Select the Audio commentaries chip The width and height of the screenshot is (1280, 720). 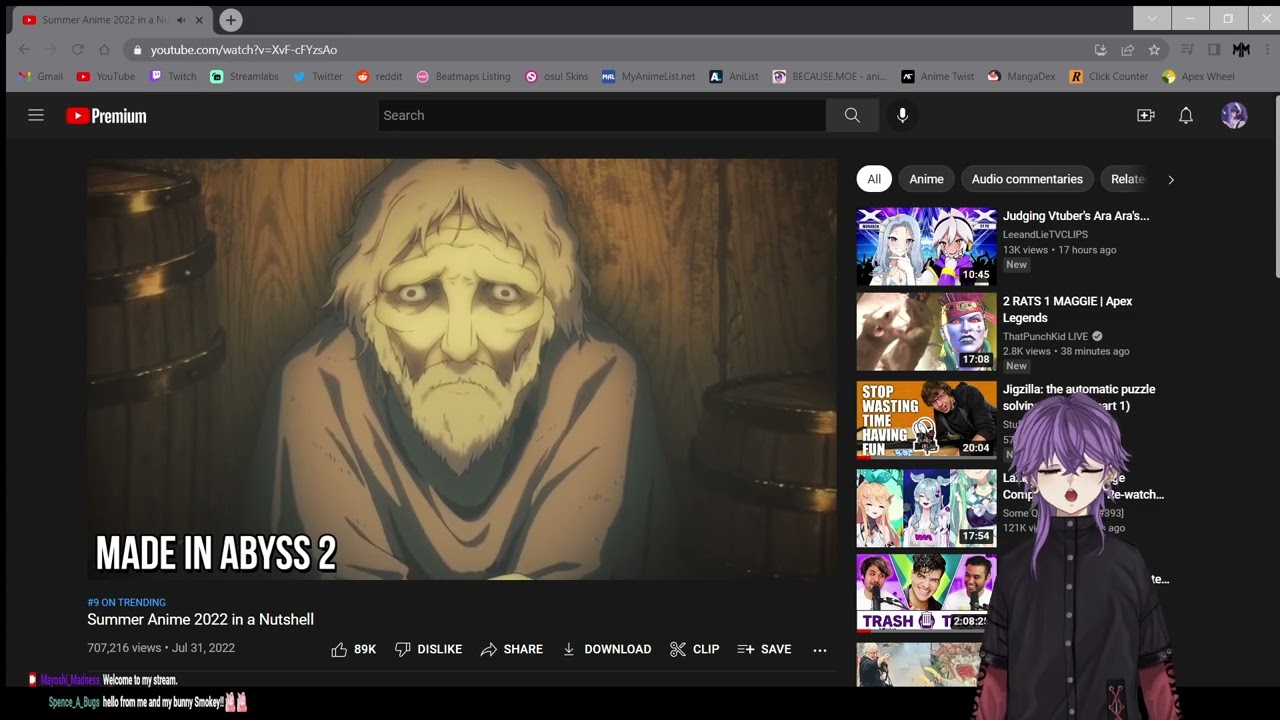pyautogui.click(x=1027, y=179)
